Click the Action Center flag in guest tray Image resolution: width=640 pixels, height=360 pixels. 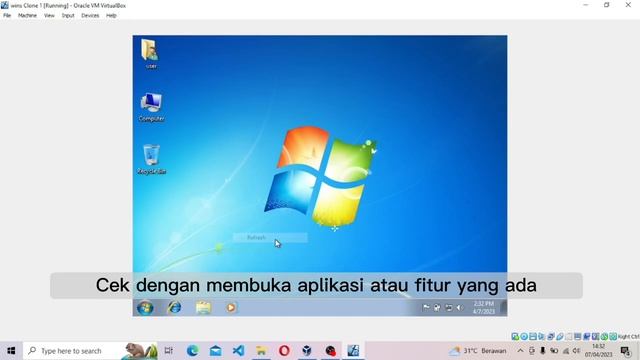426,307
